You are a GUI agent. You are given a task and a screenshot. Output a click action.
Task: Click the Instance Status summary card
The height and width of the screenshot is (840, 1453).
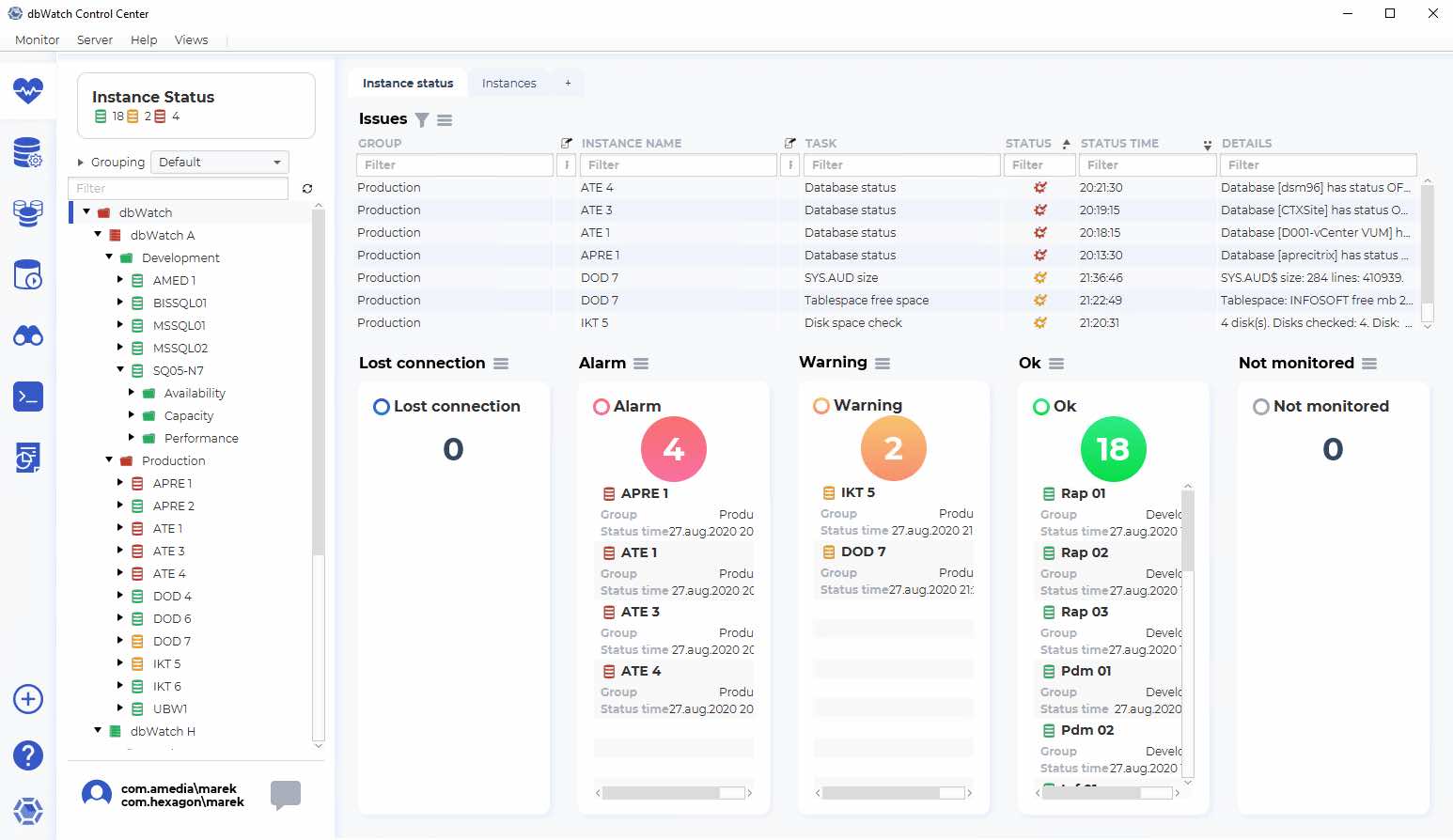tap(195, 105)
